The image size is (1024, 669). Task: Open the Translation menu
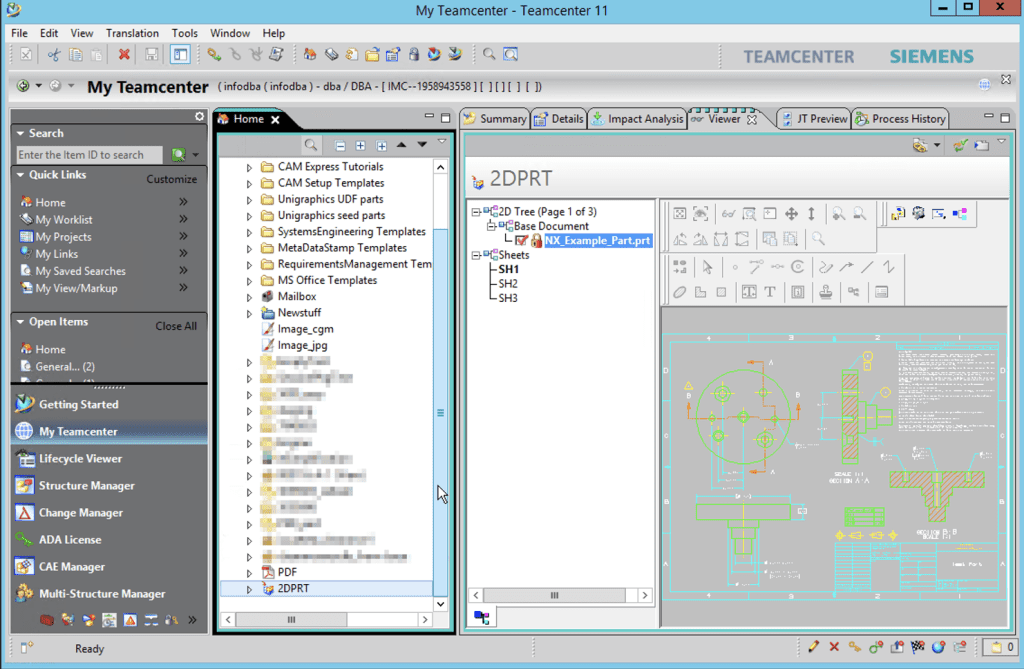tap(132, 32)
